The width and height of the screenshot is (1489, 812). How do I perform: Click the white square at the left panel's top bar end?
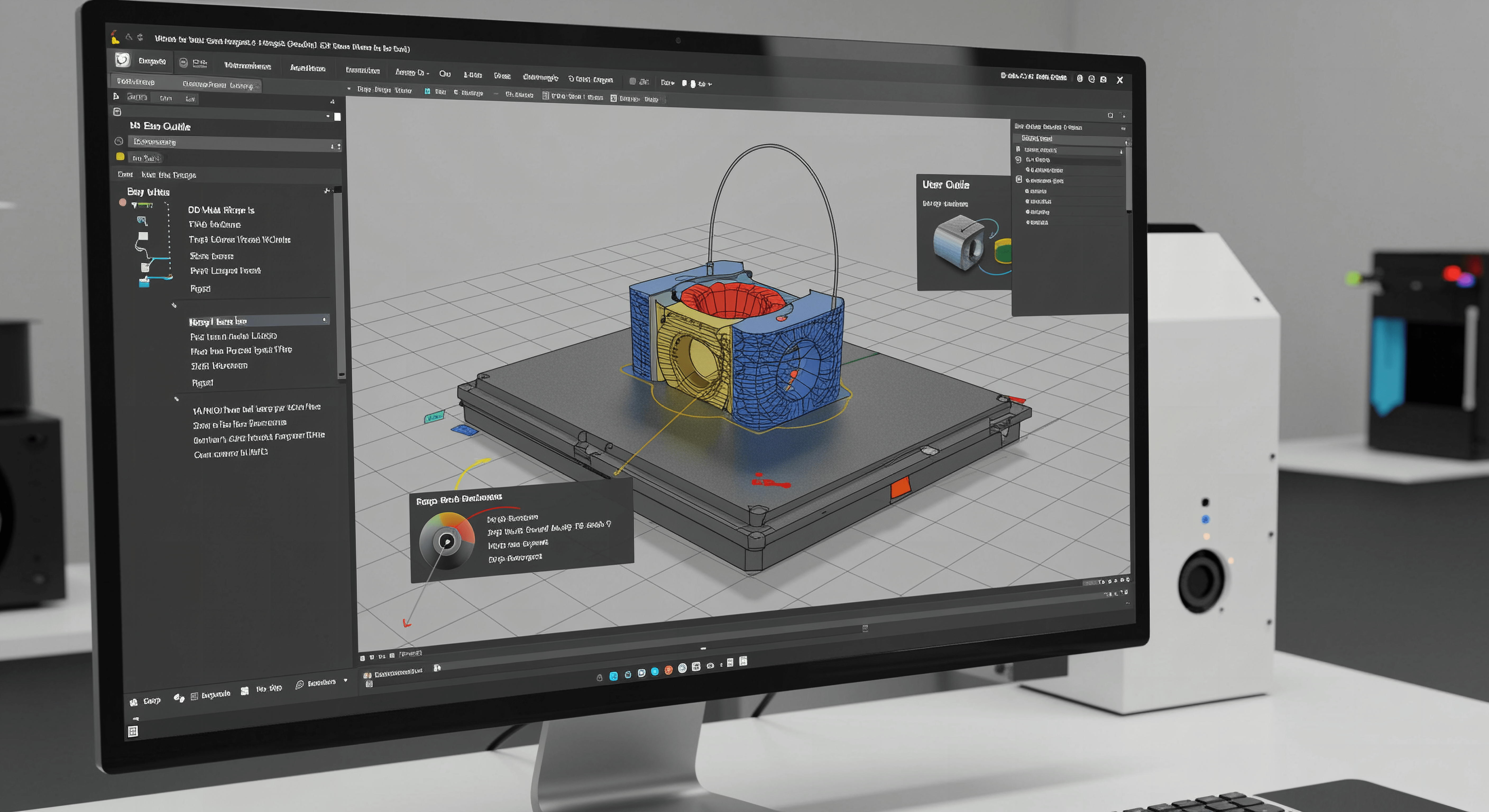point(338,117)
